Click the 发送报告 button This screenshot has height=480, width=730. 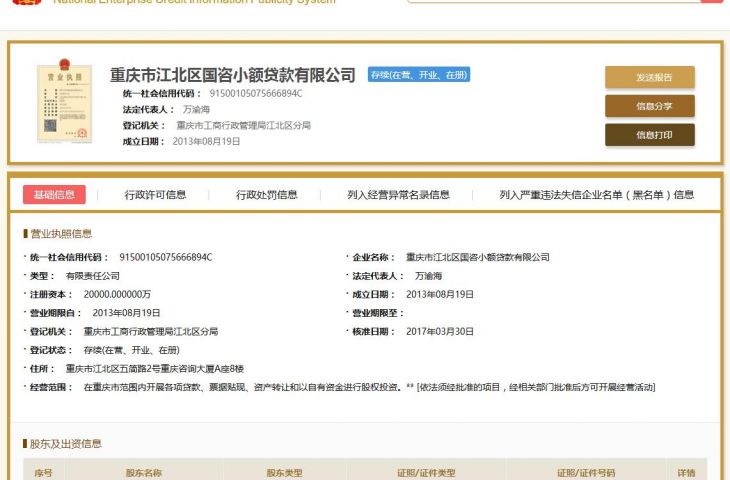pyautogui.click(x=650, y=77)
